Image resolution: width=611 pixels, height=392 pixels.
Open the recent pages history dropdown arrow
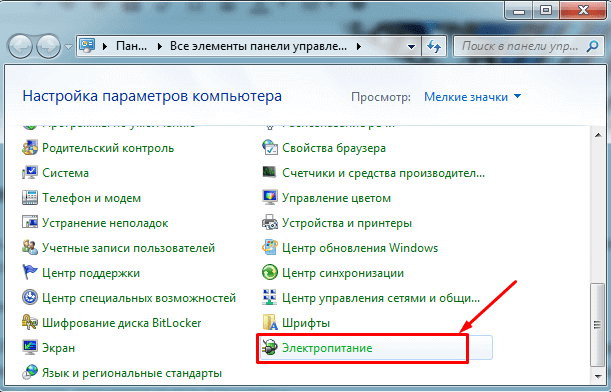pos(69,47)
